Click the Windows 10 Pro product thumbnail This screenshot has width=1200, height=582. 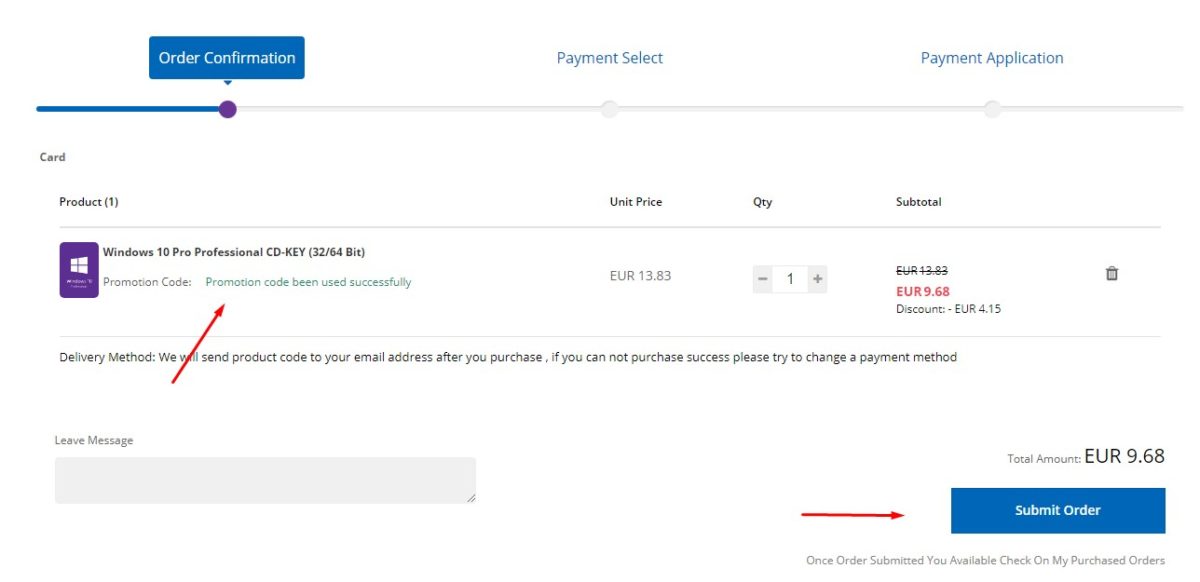point(79,270)
